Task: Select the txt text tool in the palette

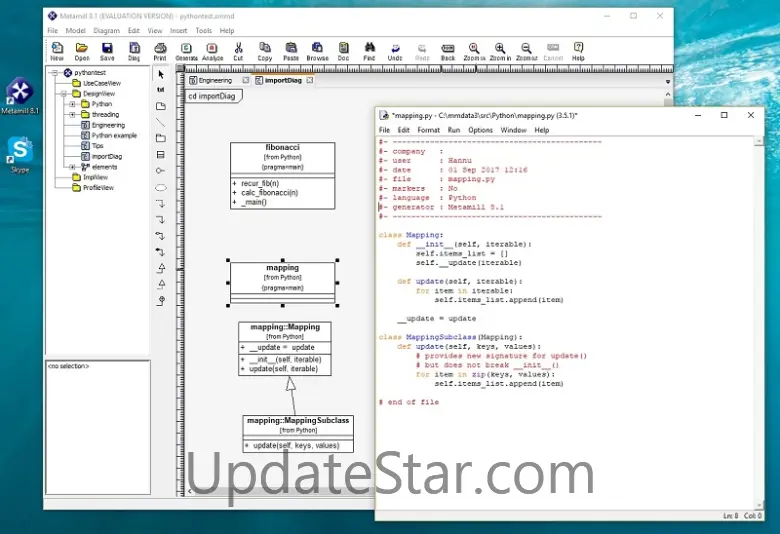Action: 161,90
